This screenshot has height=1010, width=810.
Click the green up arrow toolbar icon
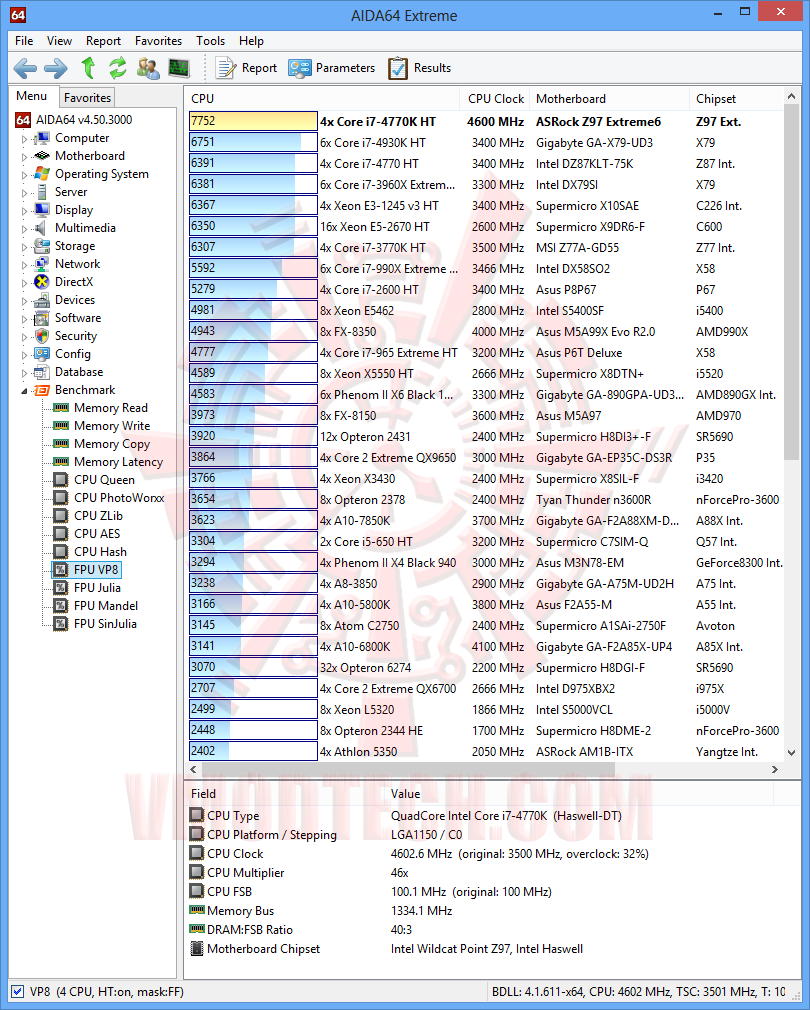(x=88, y=68)
